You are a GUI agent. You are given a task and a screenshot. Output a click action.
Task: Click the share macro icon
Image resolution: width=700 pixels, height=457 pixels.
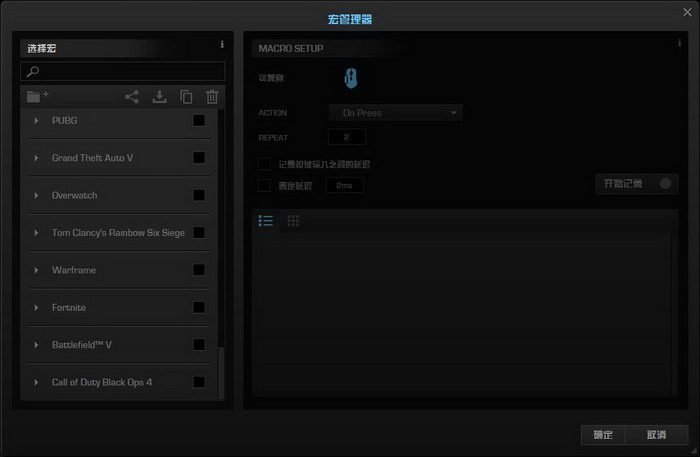(132, 97)
